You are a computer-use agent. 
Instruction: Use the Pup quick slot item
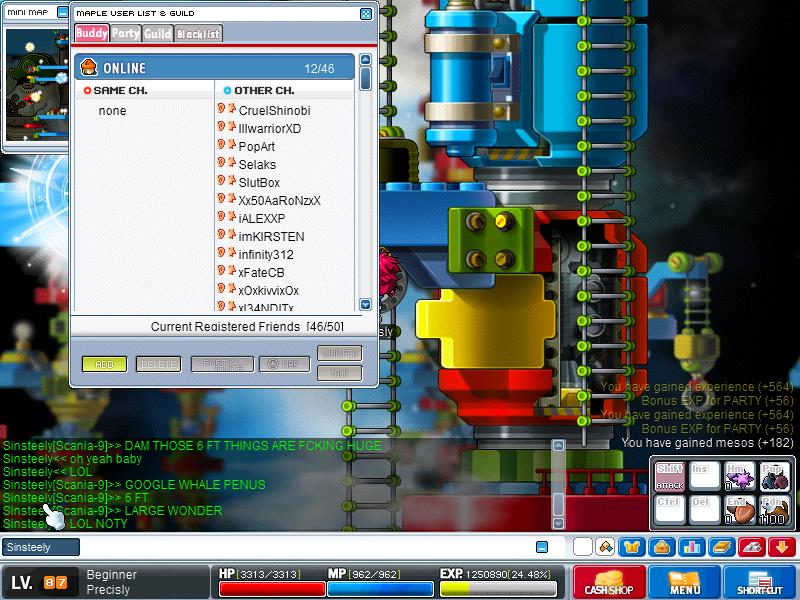775,477
